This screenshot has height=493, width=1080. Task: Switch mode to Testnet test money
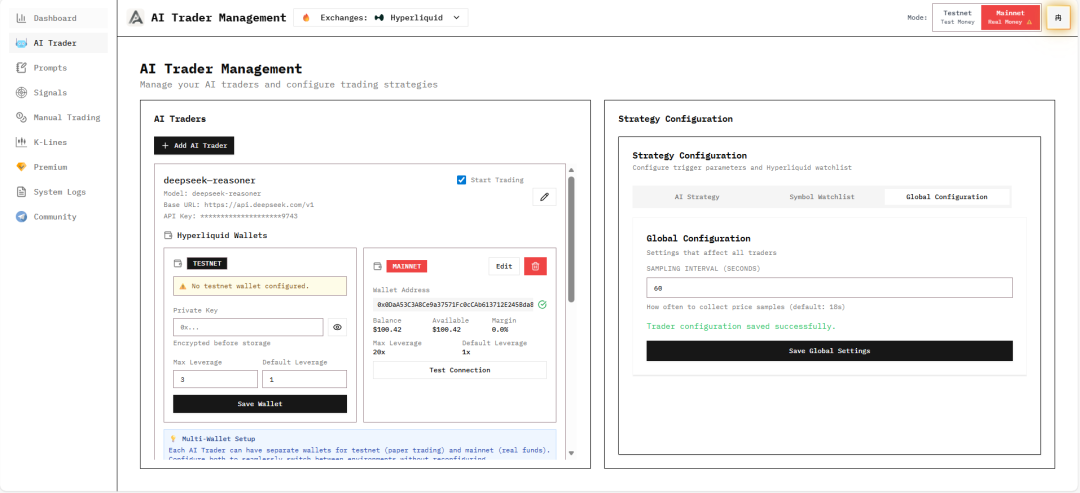coord(957,17)
